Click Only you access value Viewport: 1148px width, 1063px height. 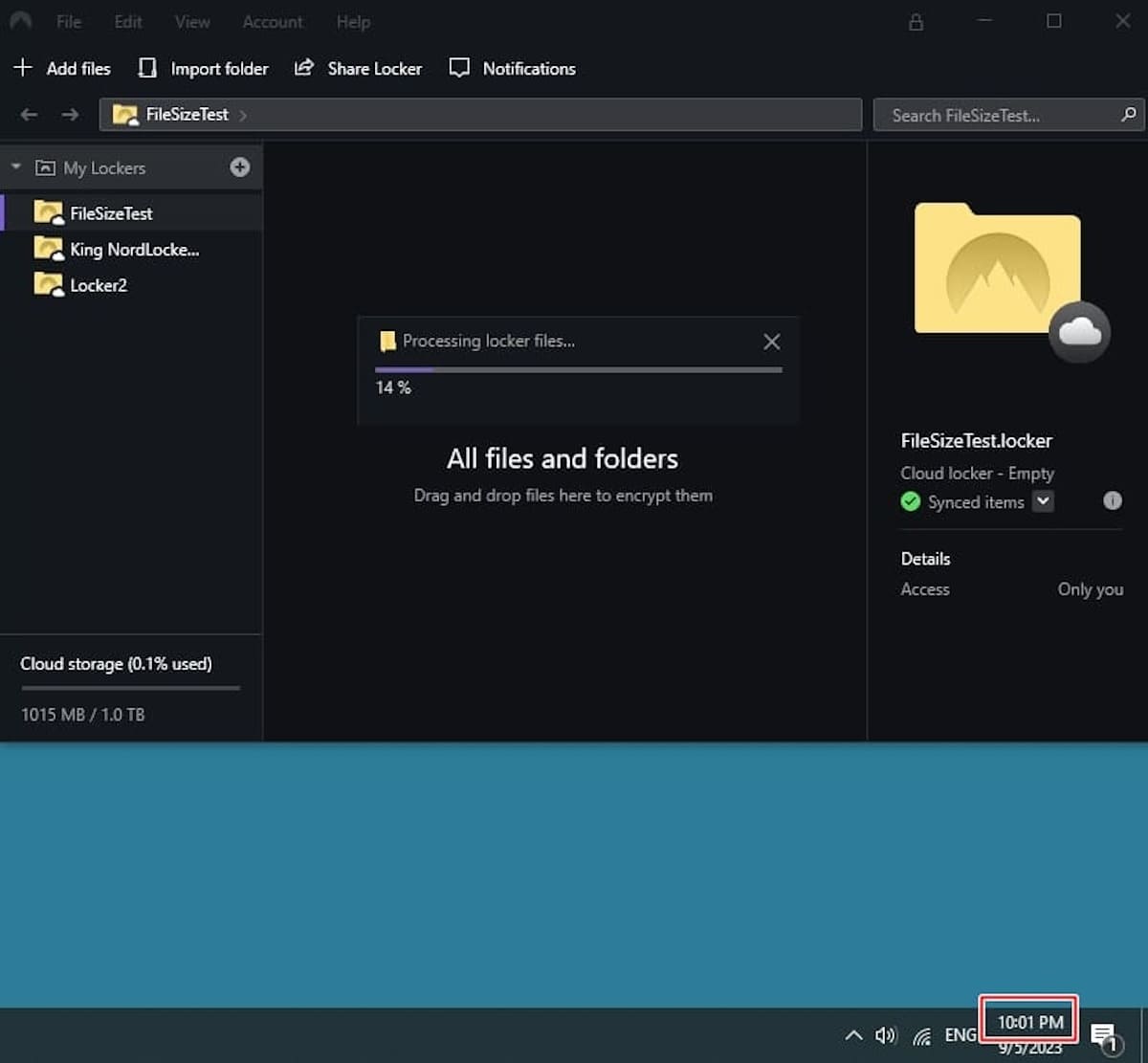(x=1091, y=589)
